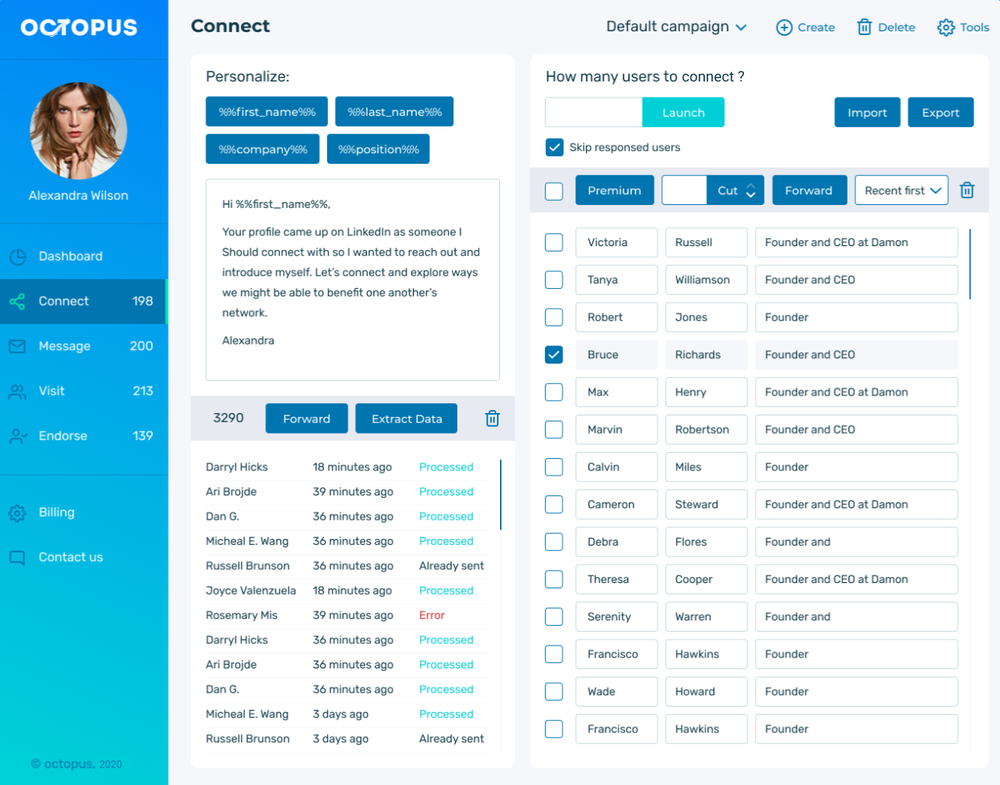Select the Connect menu item

[x=84, y=301]
